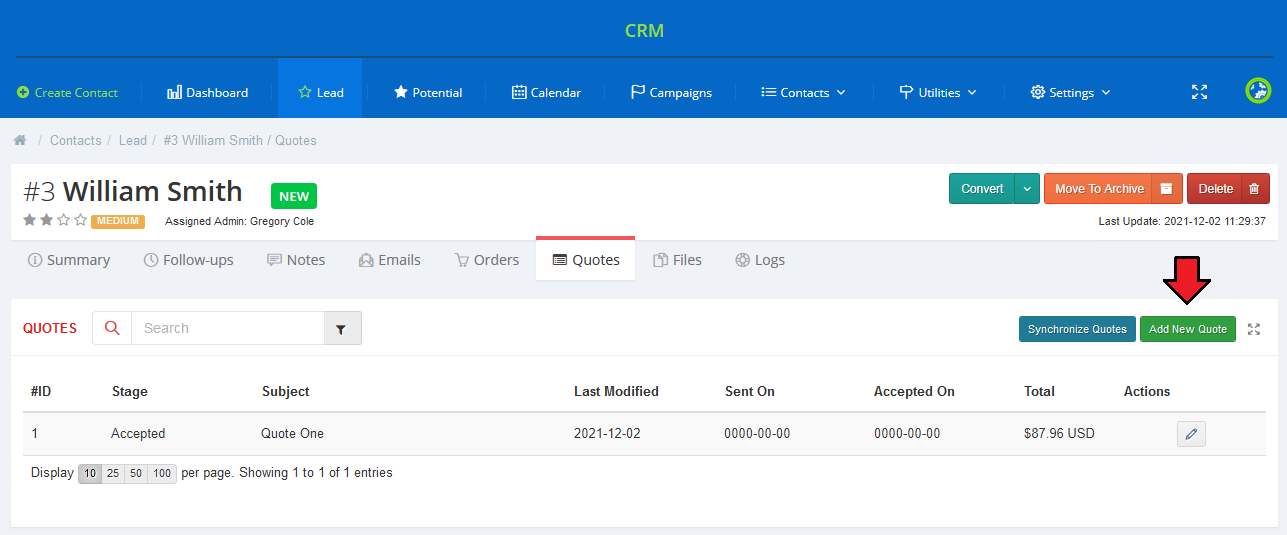Click Assigned Admin: Gregory Cole

click(x=239, y=221)
